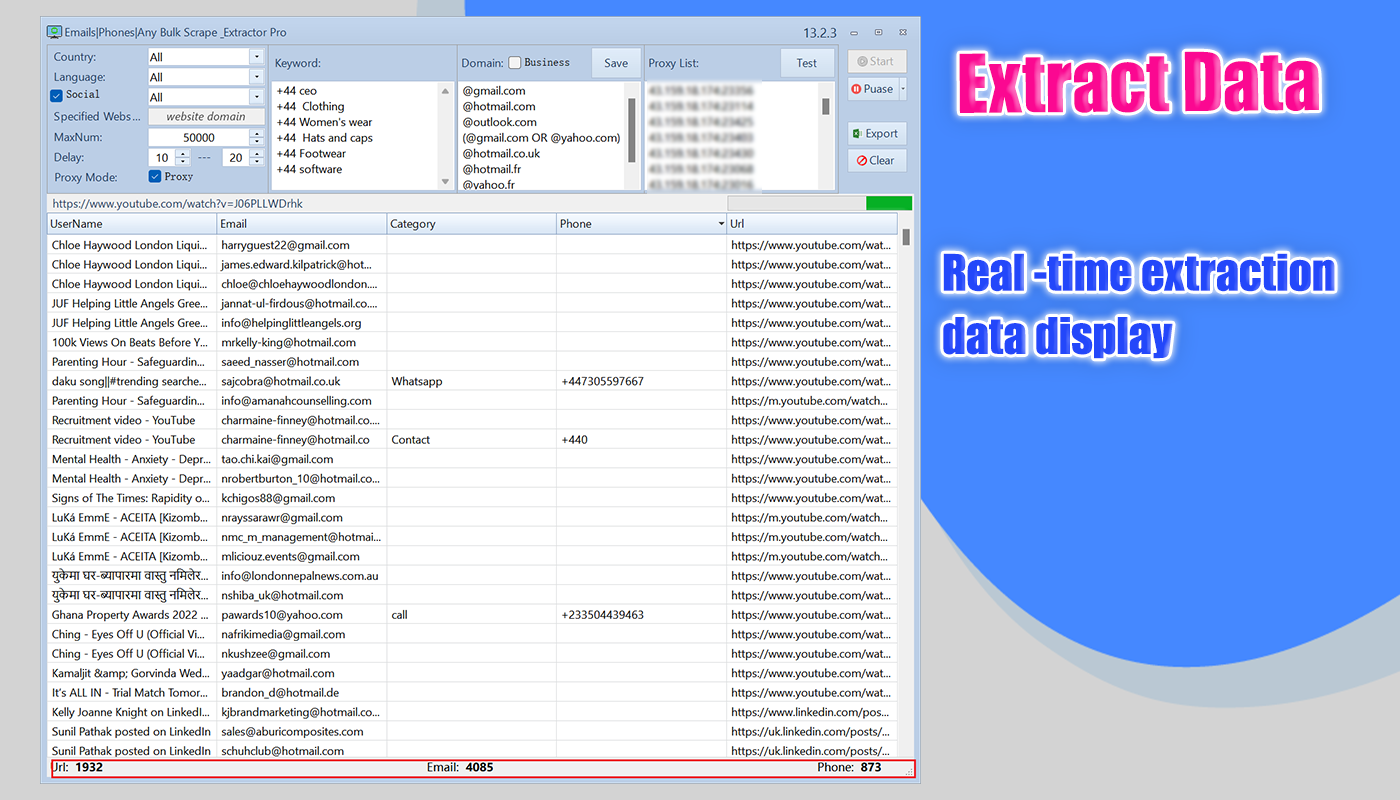Viewport: 1400px width, 800px height.
Task: Click the current URL text ending in J06PLLWDrhk
Action: pyautogui.click(x=178, y=204)
